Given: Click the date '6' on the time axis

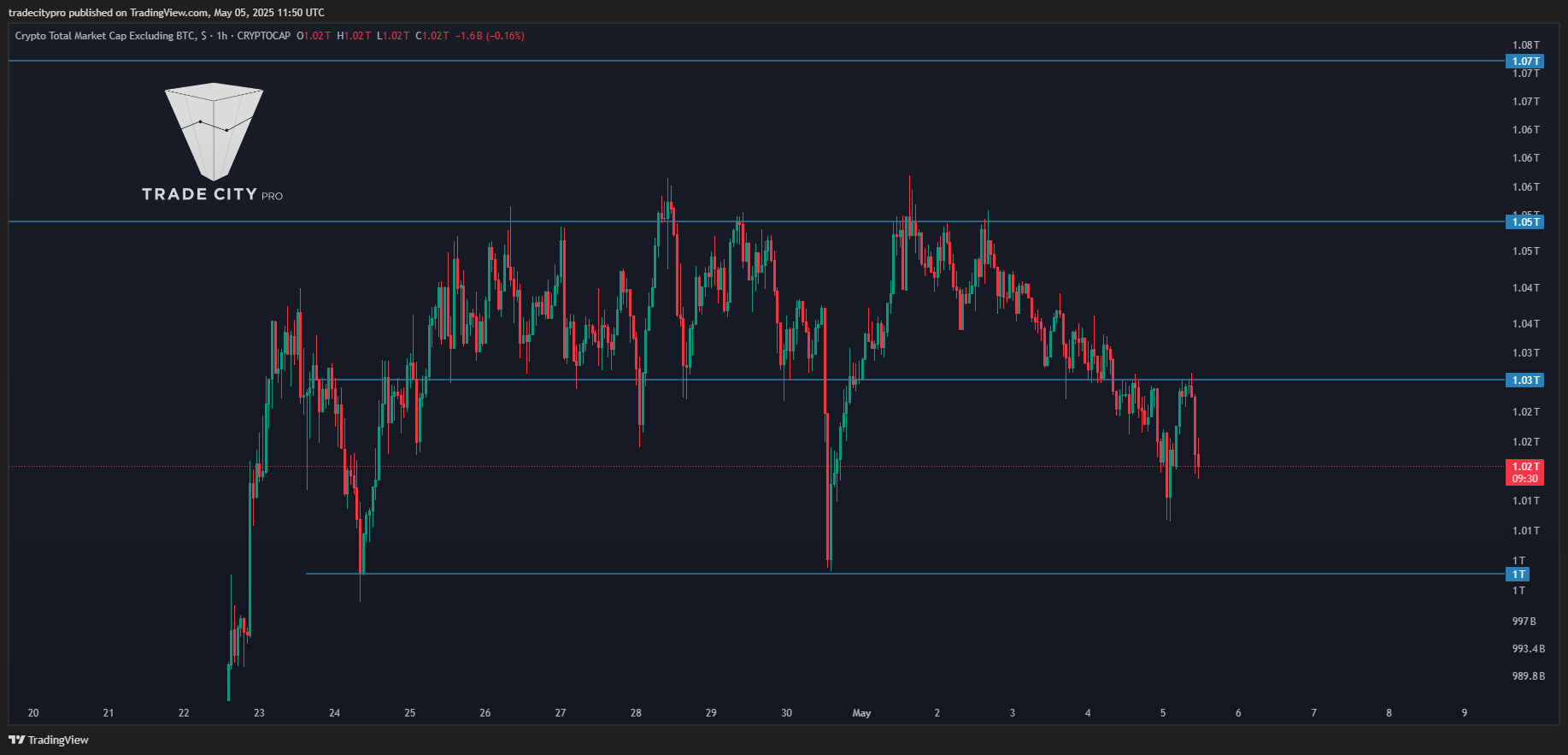Looking at the screenshot, I should pyautogui.click(x=1238, y=713).
